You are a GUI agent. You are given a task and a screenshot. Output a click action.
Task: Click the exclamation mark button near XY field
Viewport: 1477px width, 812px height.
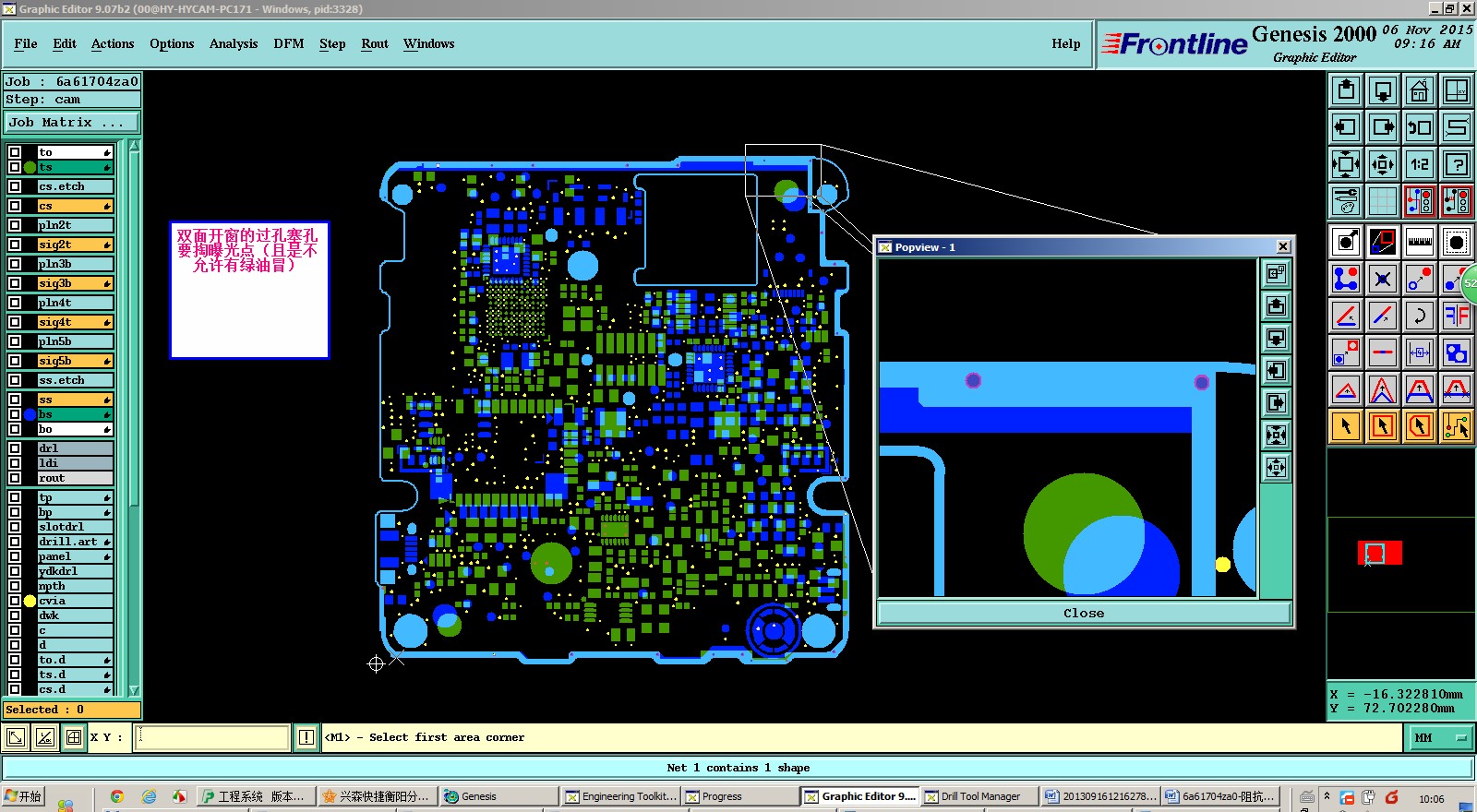point(306,737)
